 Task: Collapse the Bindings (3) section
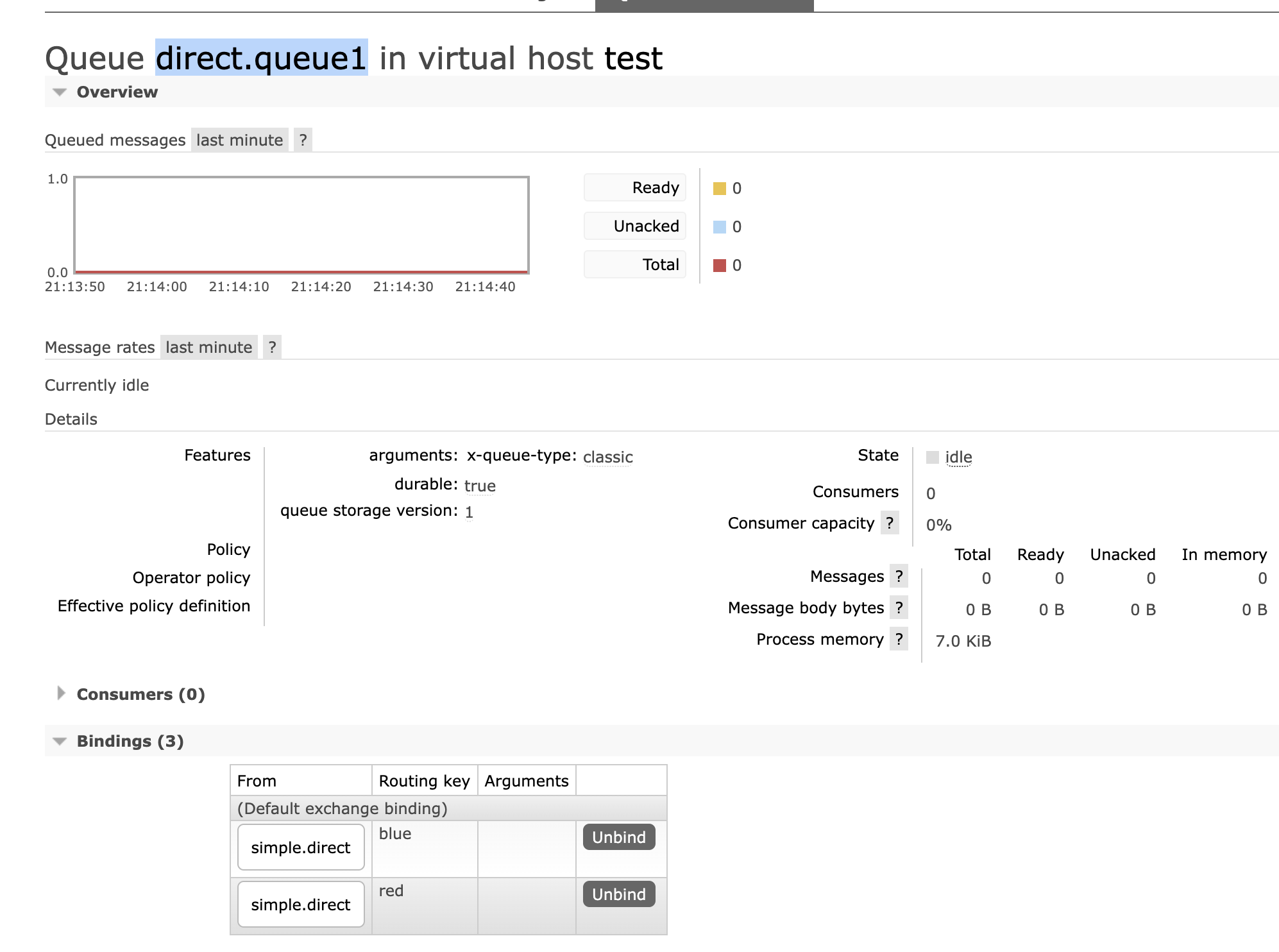pos(130,741)
